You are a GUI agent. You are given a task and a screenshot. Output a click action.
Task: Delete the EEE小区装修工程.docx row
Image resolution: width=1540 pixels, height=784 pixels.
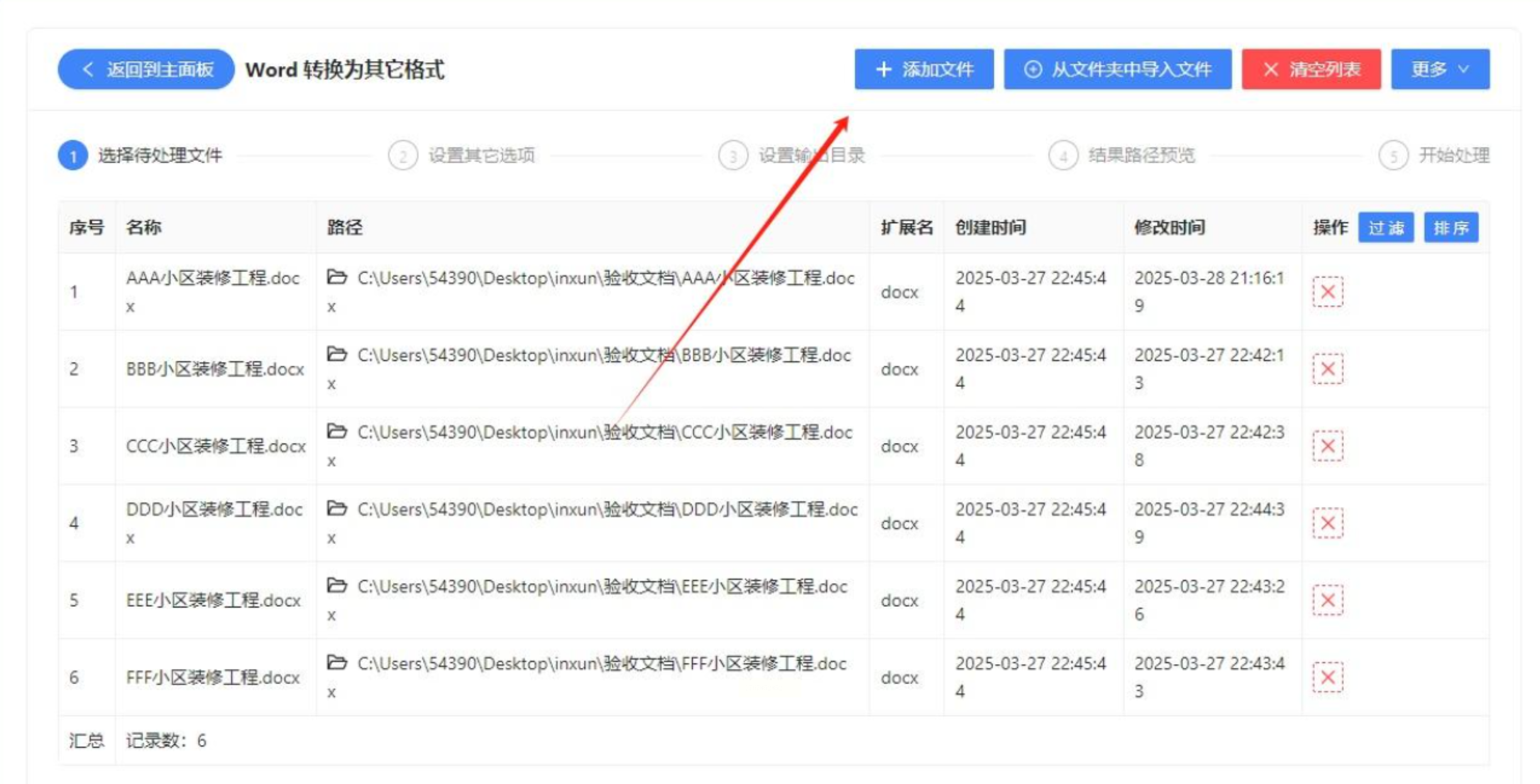(x=1327, y=600)
